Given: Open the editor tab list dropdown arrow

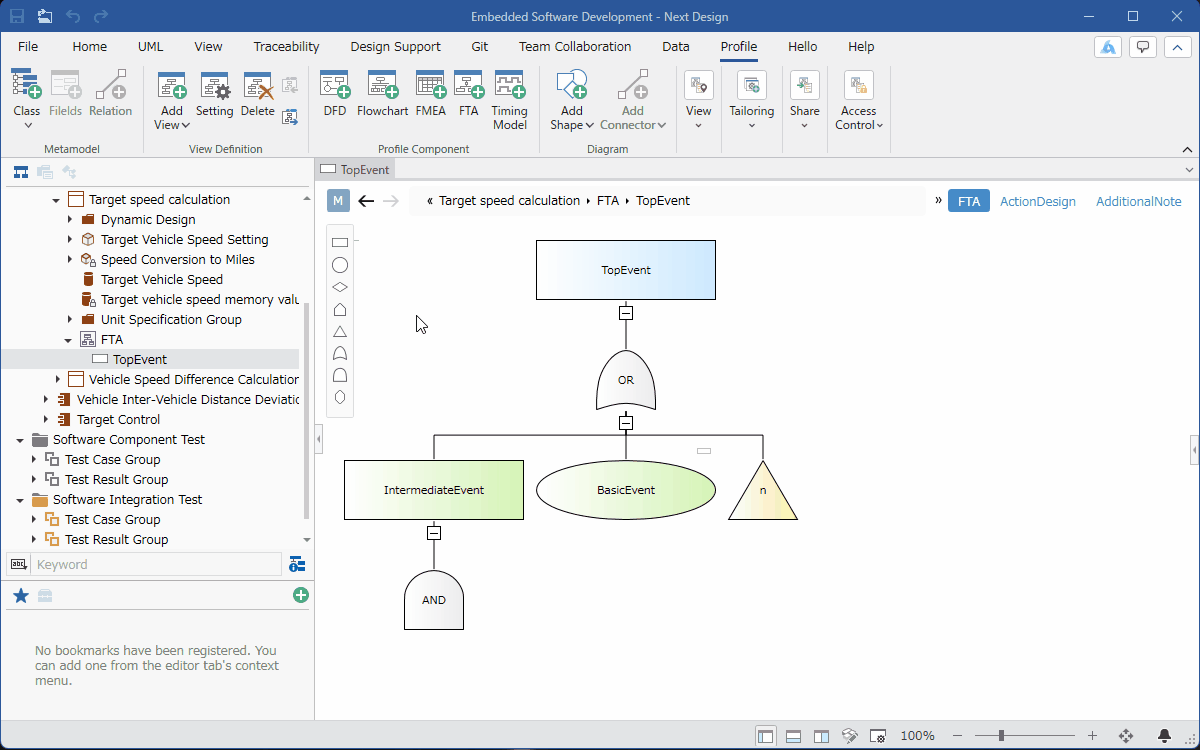Looking at the screenshot, I should (x=1189, y=170).
